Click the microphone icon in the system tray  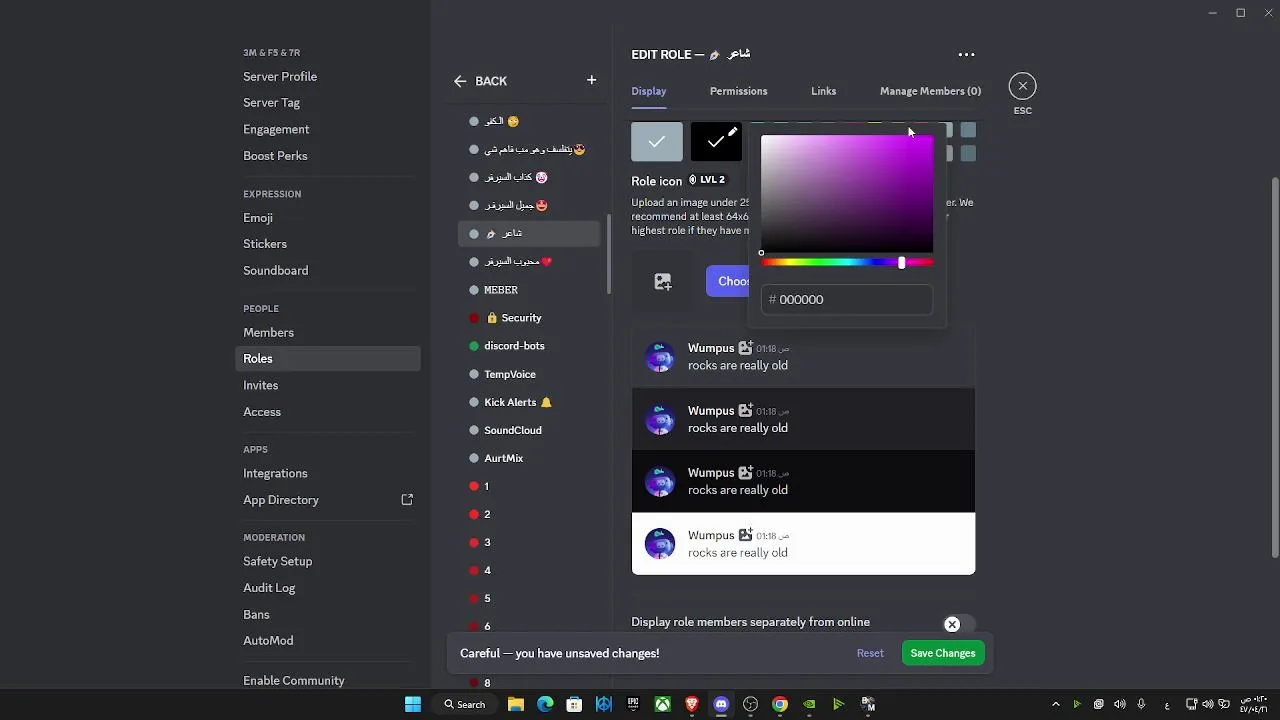1141,704
